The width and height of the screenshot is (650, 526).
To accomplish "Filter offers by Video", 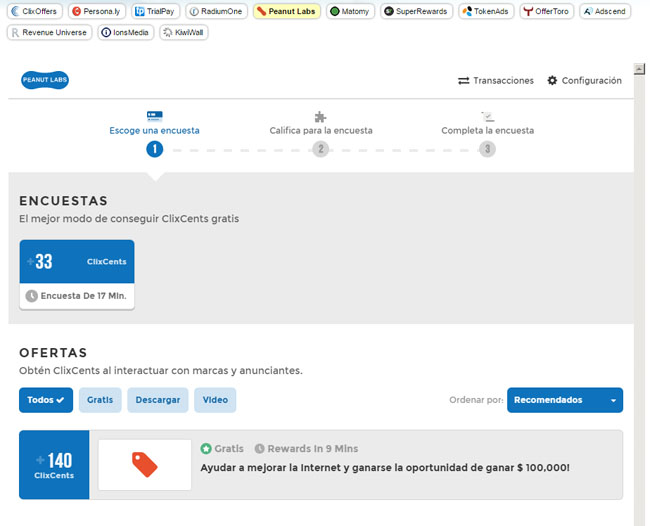I will (x=215, y=400).
